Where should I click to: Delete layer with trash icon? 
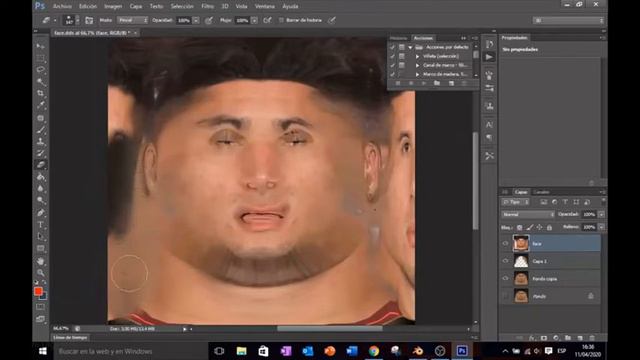pos(592,338)
